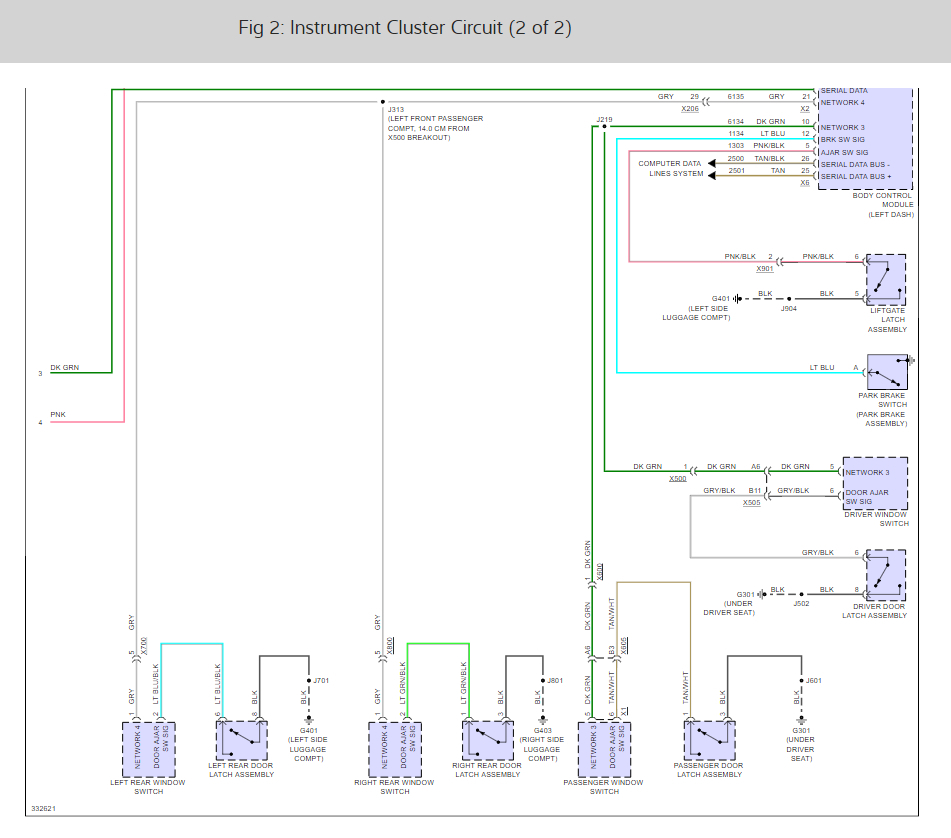The image size is (951, 838).
Task: Click the G403 right side luggage ground symbol
Action: click(542, 719)
